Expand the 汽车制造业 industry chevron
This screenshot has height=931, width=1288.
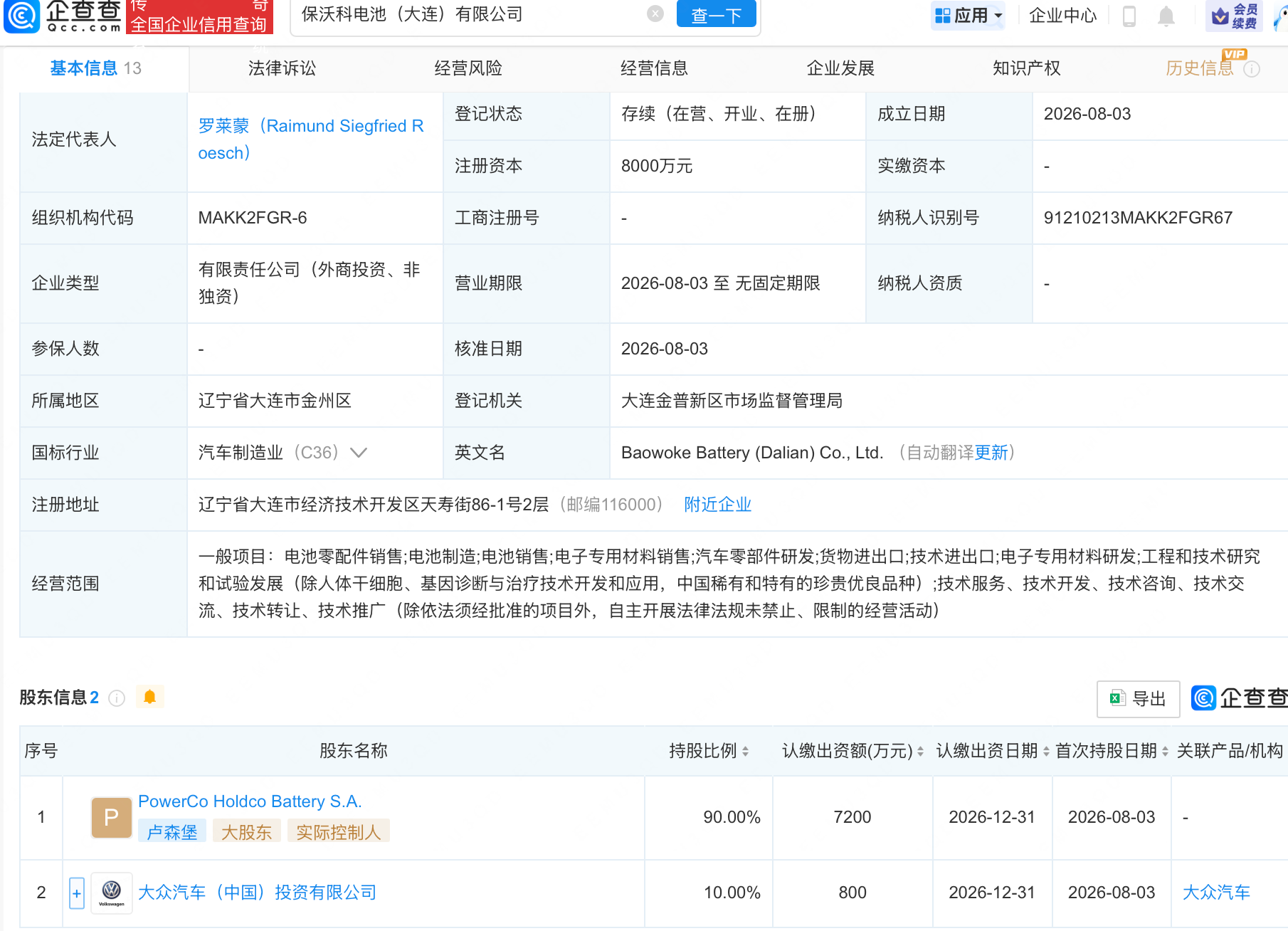(x=359, y=453)
